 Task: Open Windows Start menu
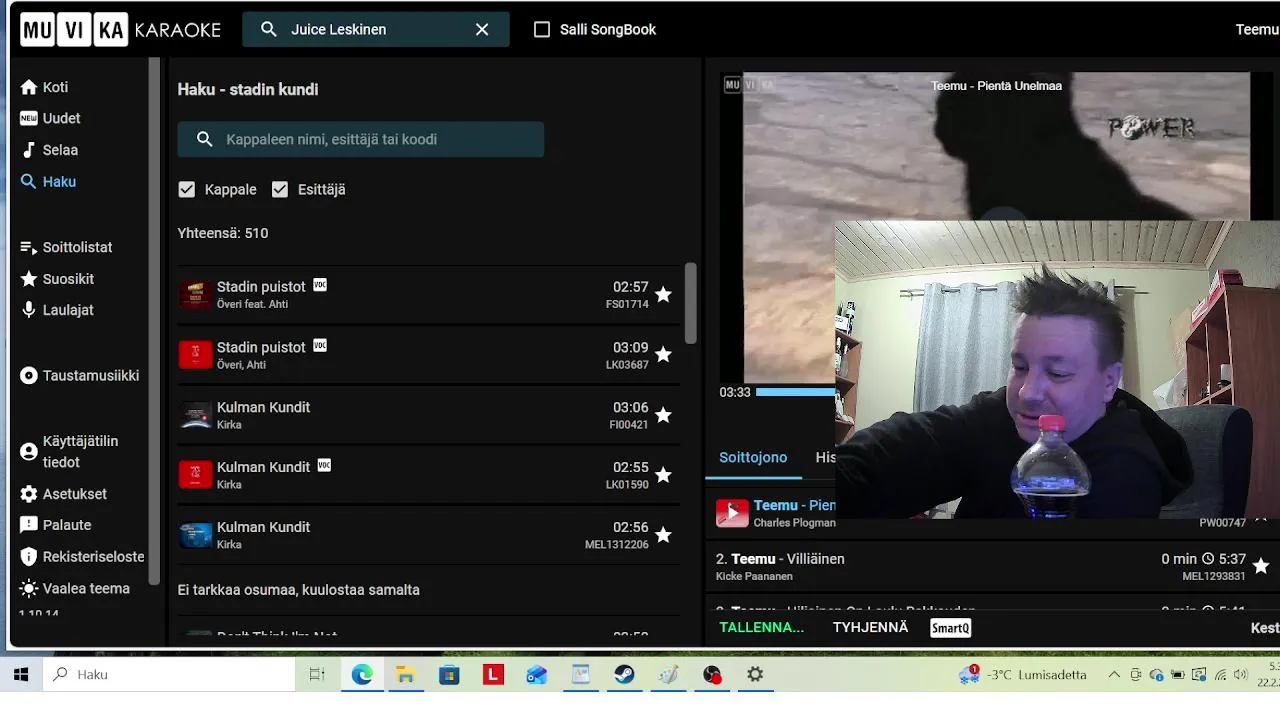21,675
